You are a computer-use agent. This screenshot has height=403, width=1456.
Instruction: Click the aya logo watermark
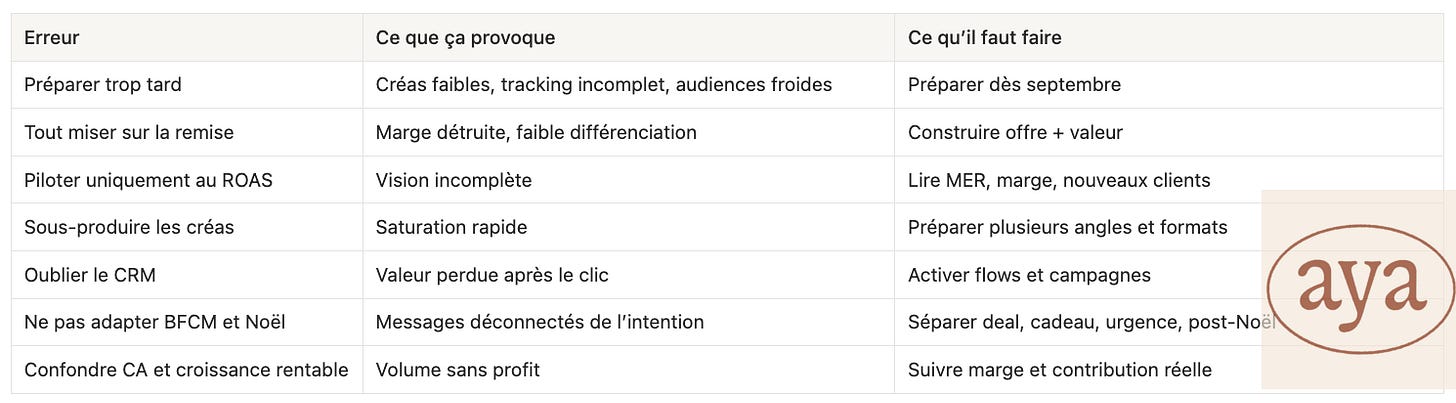1360,289
